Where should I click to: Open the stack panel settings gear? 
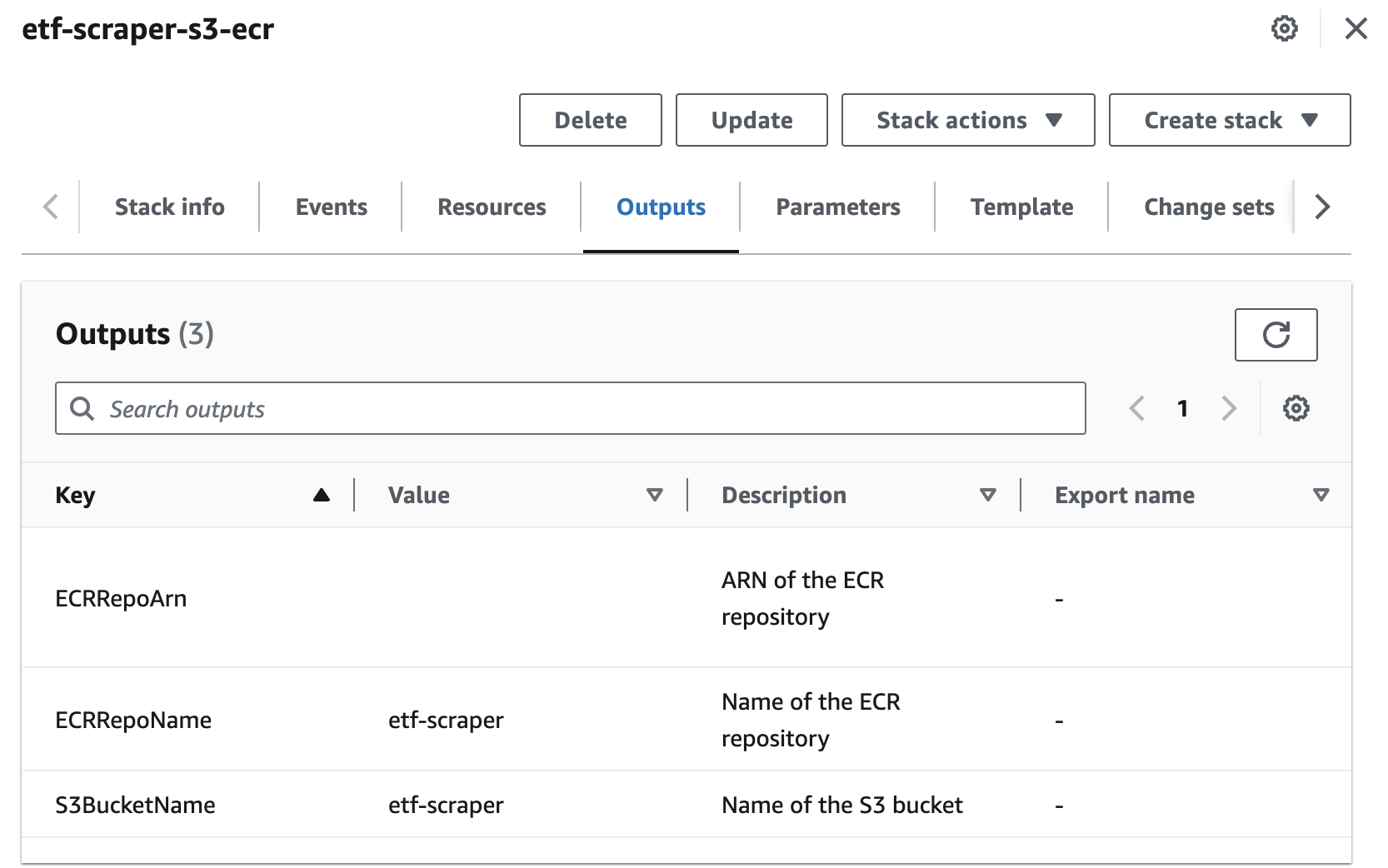[x=1284, y=28]
